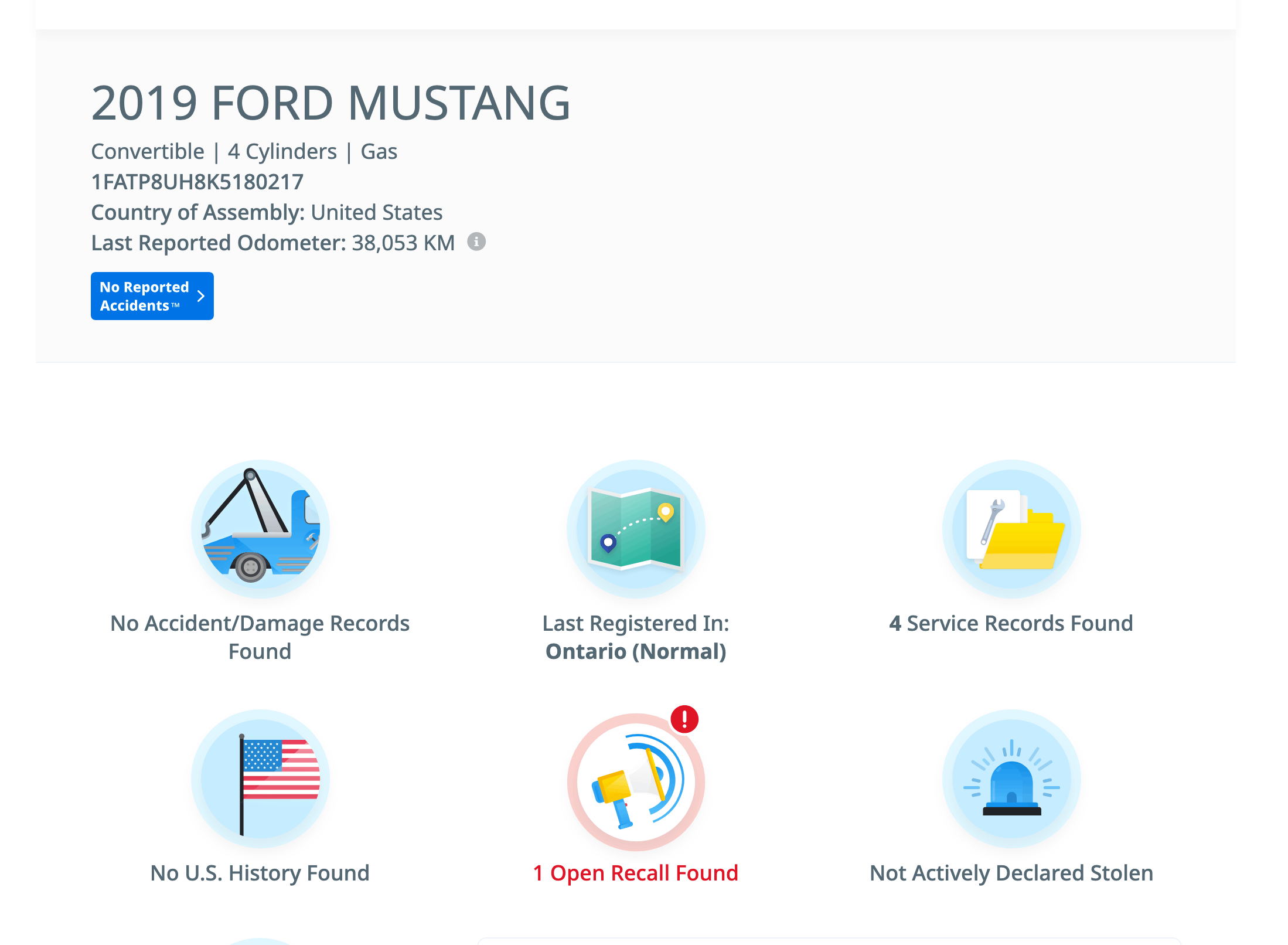This screenshot has height=945, width=1288.
Task: Click the map registration icon
Action: 636,529
